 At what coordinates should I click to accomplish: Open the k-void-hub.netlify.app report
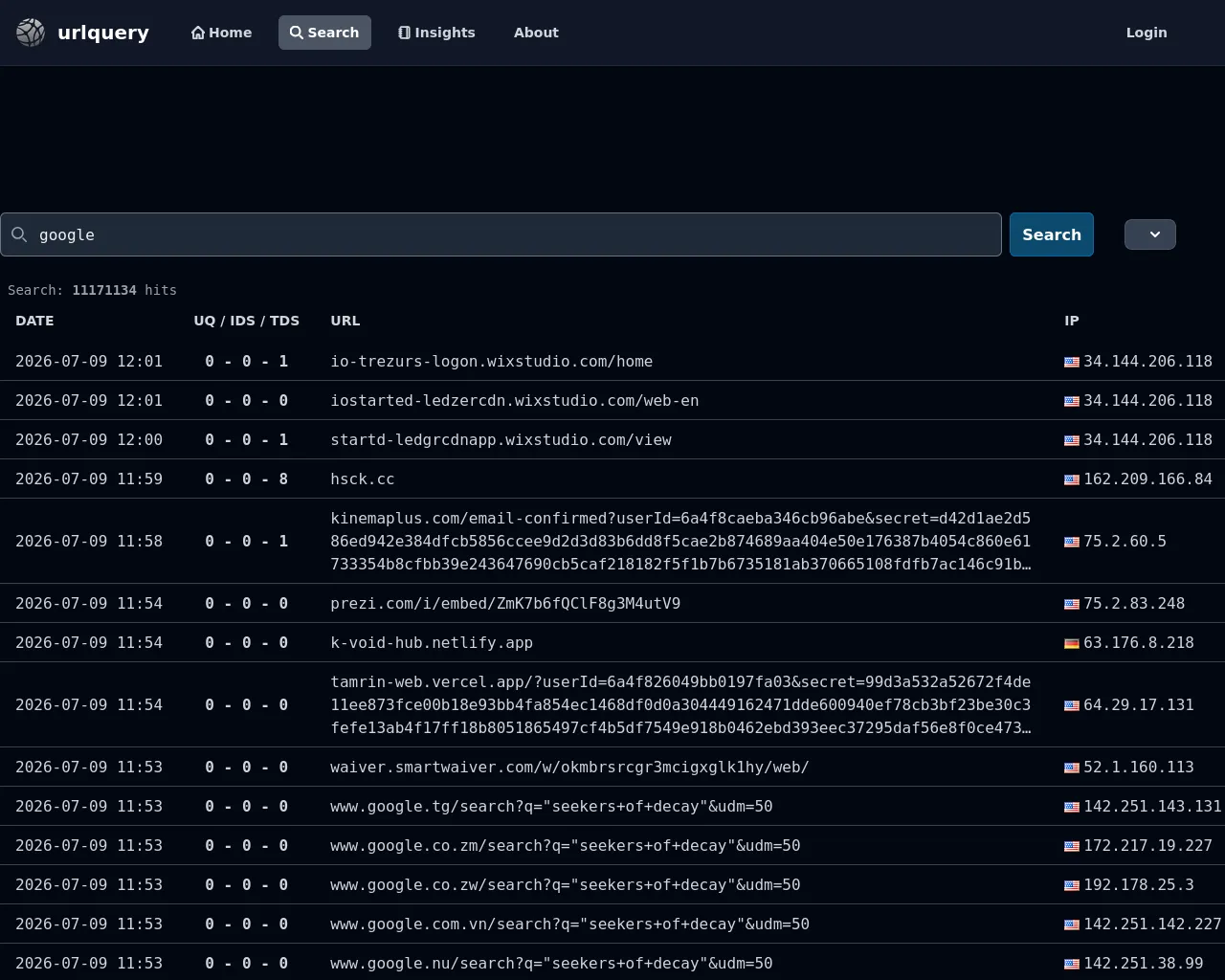pos(432,643)
